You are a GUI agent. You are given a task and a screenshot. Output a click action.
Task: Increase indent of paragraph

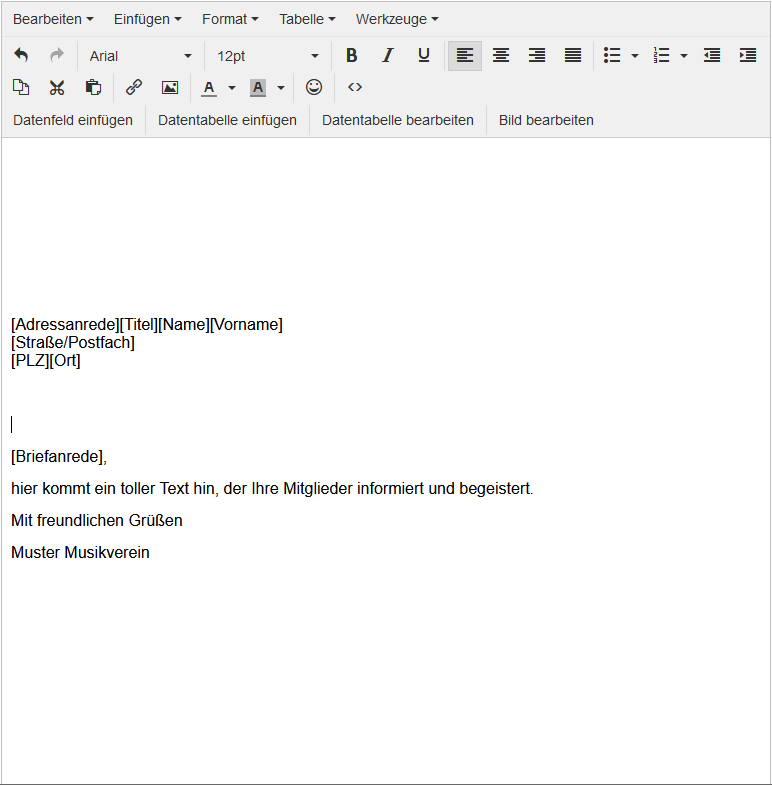[x=748, y=55]
